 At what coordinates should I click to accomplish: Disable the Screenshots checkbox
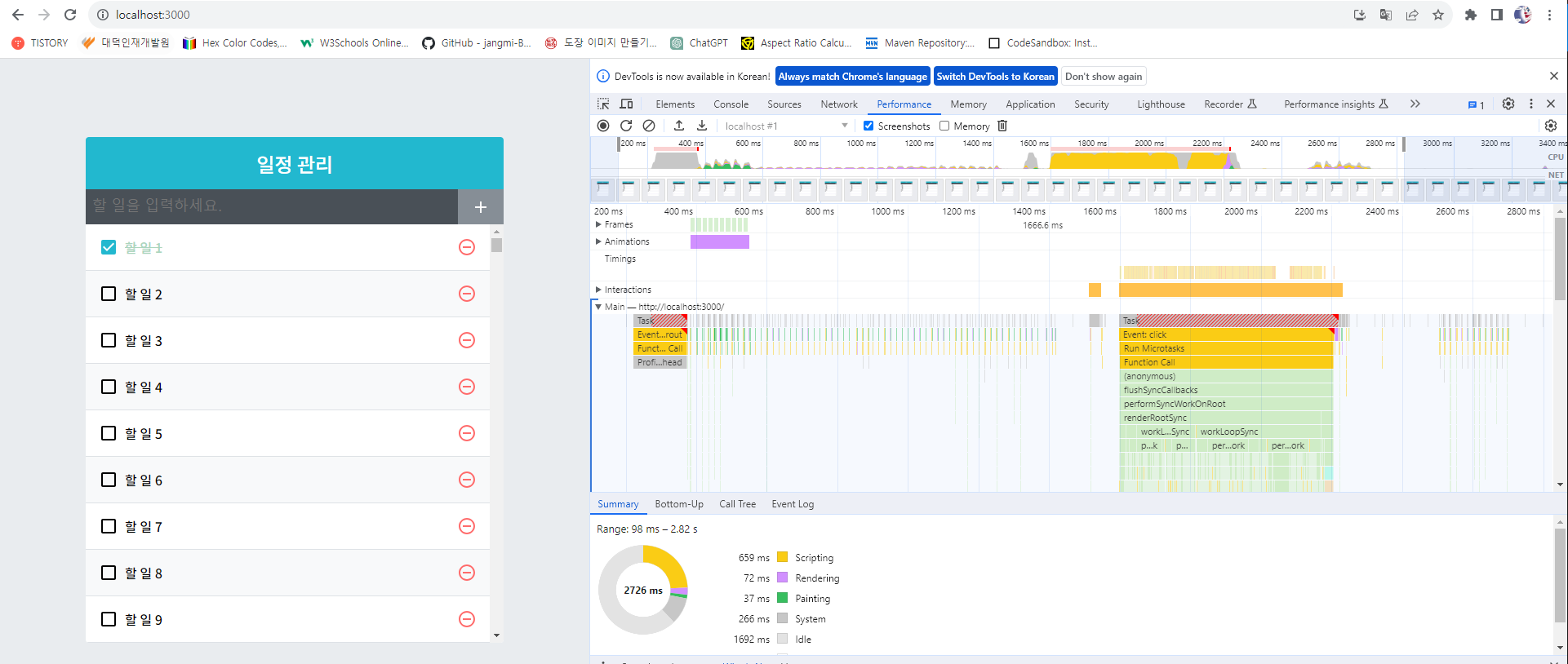tap(868, 126)
